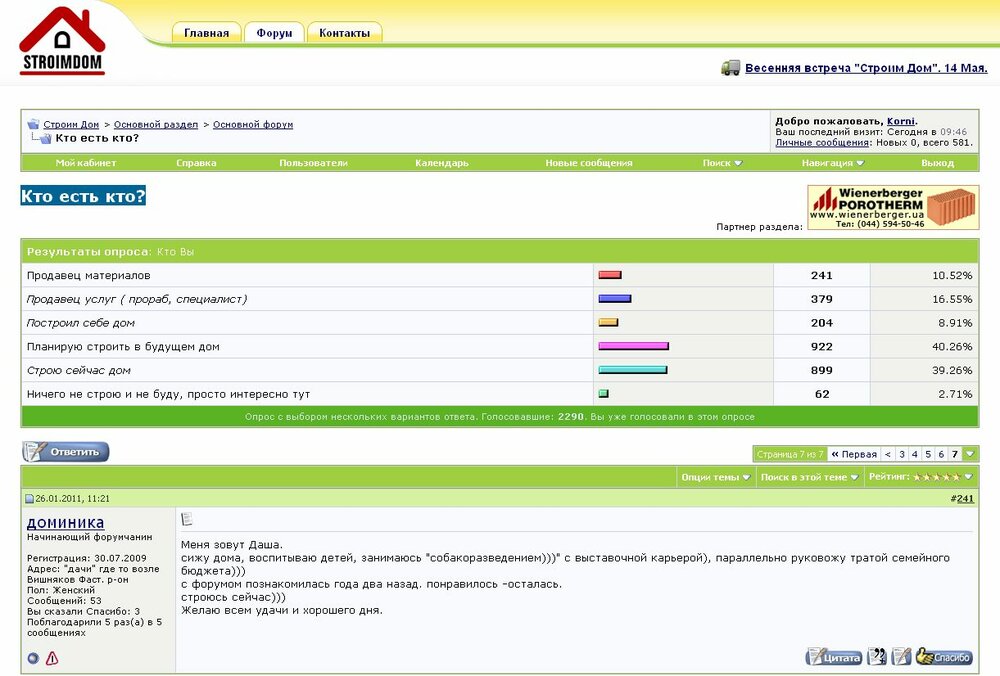Go to page 5 of thread
The image size is (1000, 676).
pos(928,454)
